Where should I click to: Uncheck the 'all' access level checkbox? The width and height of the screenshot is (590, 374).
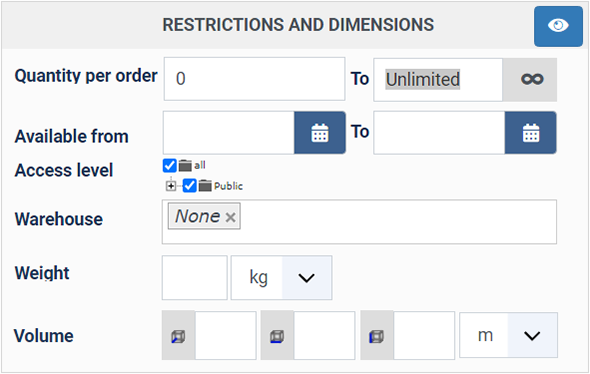tap(169, 165)
